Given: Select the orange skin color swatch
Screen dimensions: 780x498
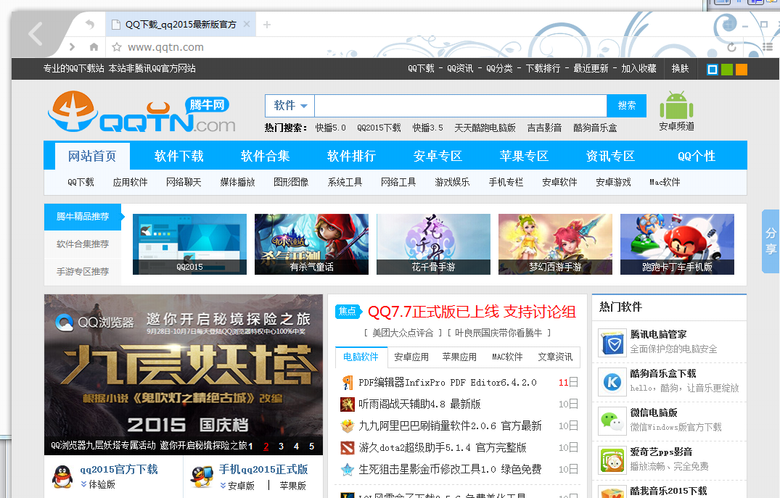Looking at the screenshot, I should (x=741, y=69).
